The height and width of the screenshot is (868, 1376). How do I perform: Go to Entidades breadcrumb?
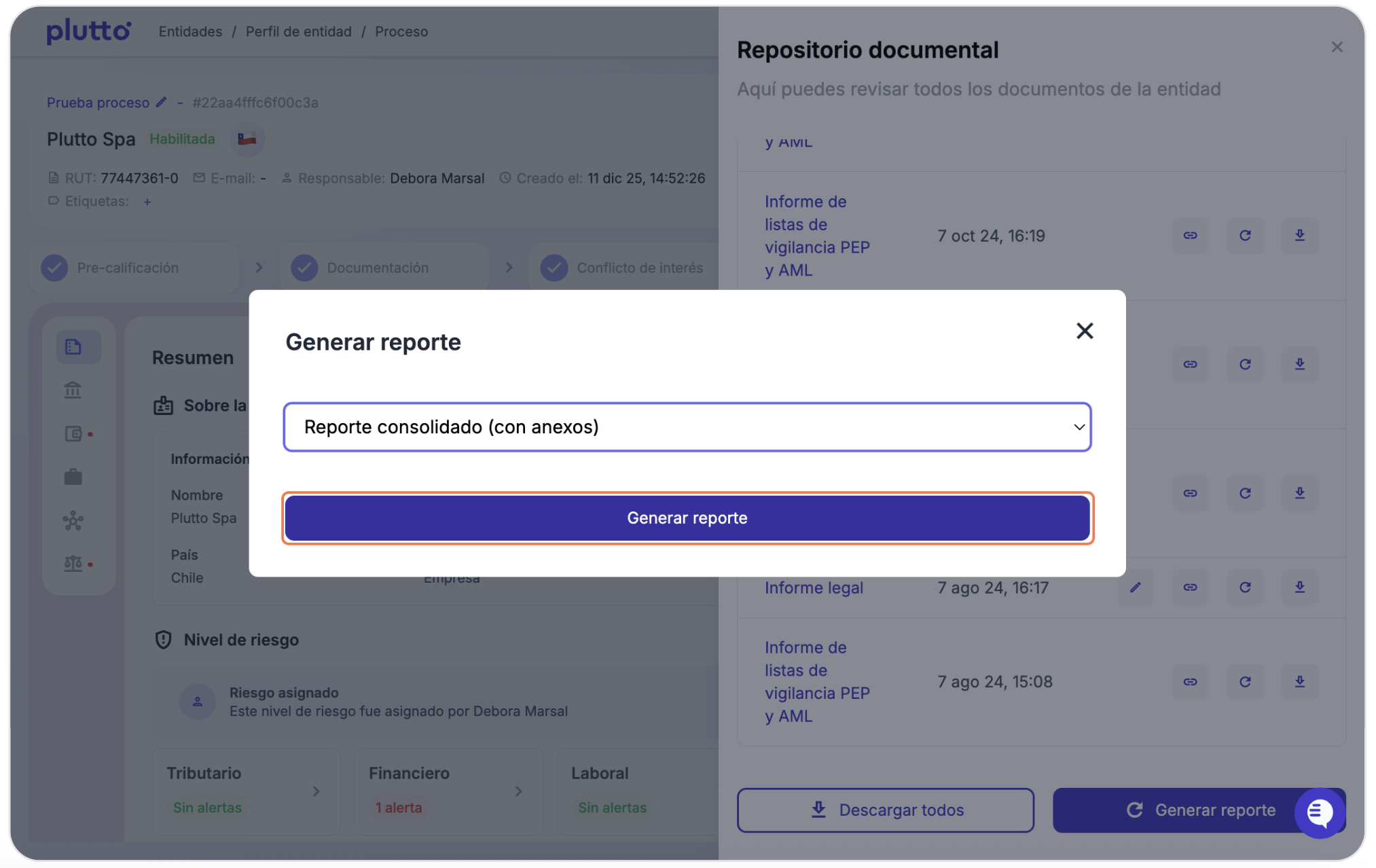pos(190,32)
